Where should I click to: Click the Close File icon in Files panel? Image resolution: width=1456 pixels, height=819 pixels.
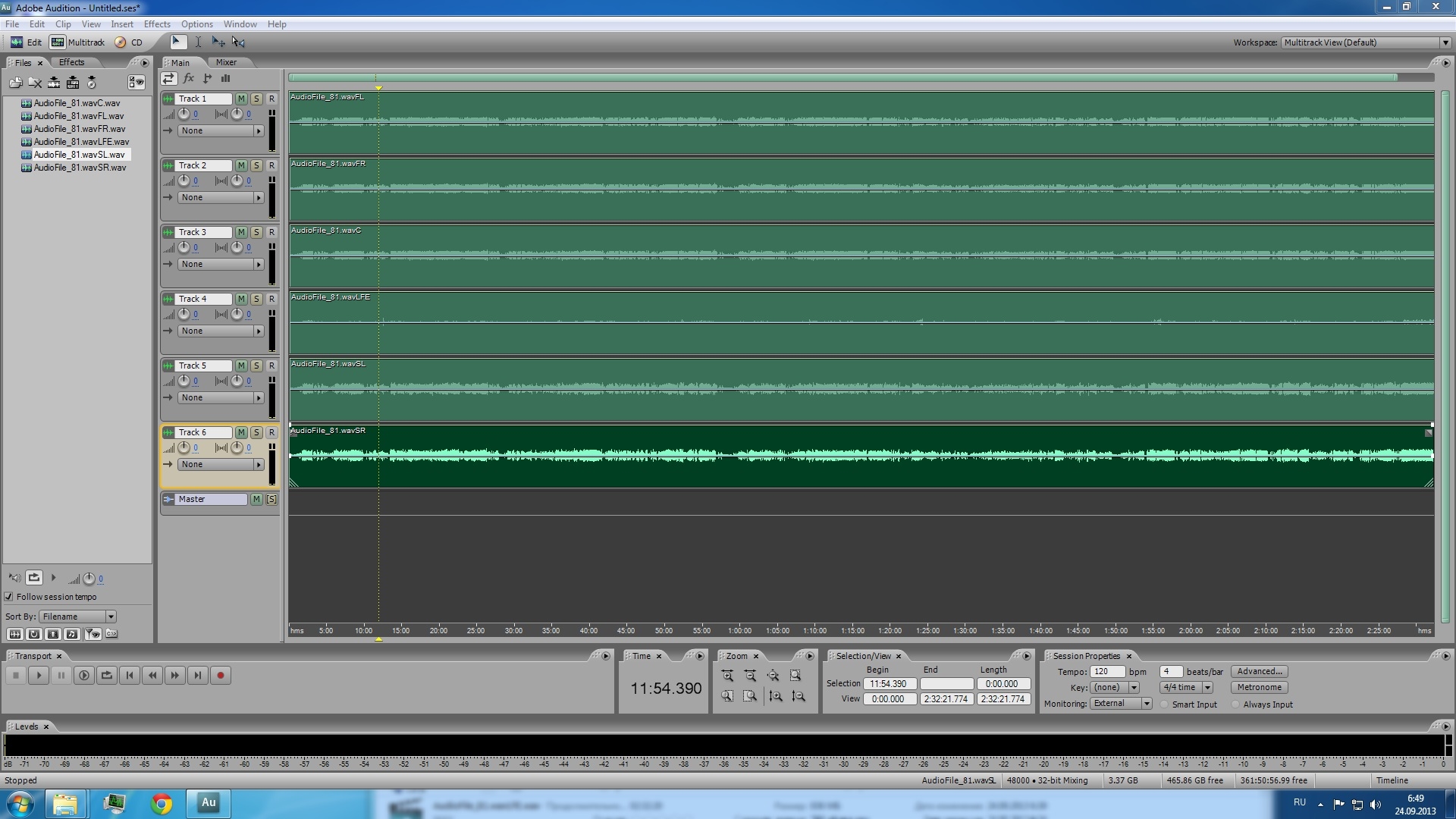tap(35, 83)
